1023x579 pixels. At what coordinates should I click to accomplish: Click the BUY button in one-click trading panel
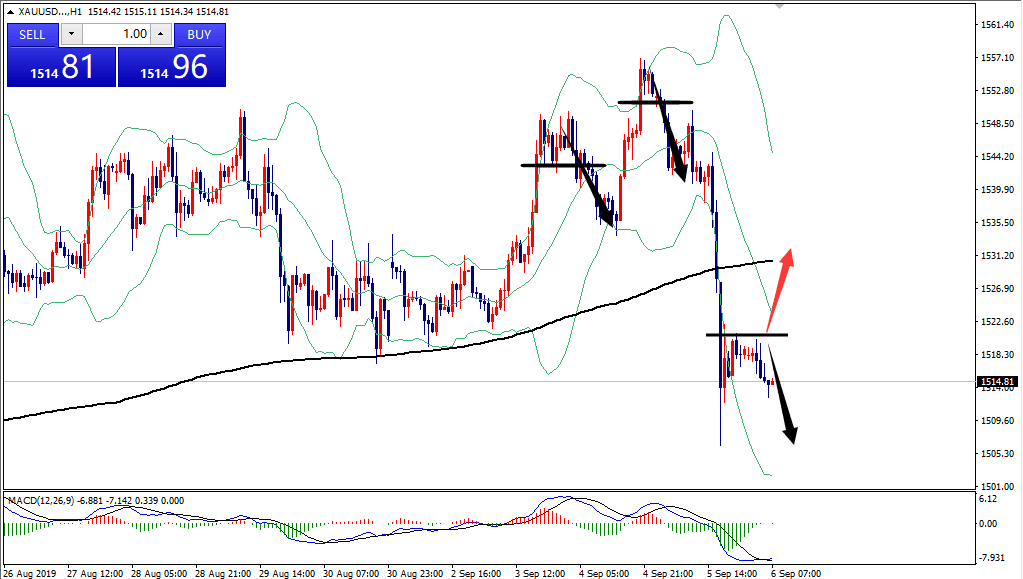pos(200,35)
